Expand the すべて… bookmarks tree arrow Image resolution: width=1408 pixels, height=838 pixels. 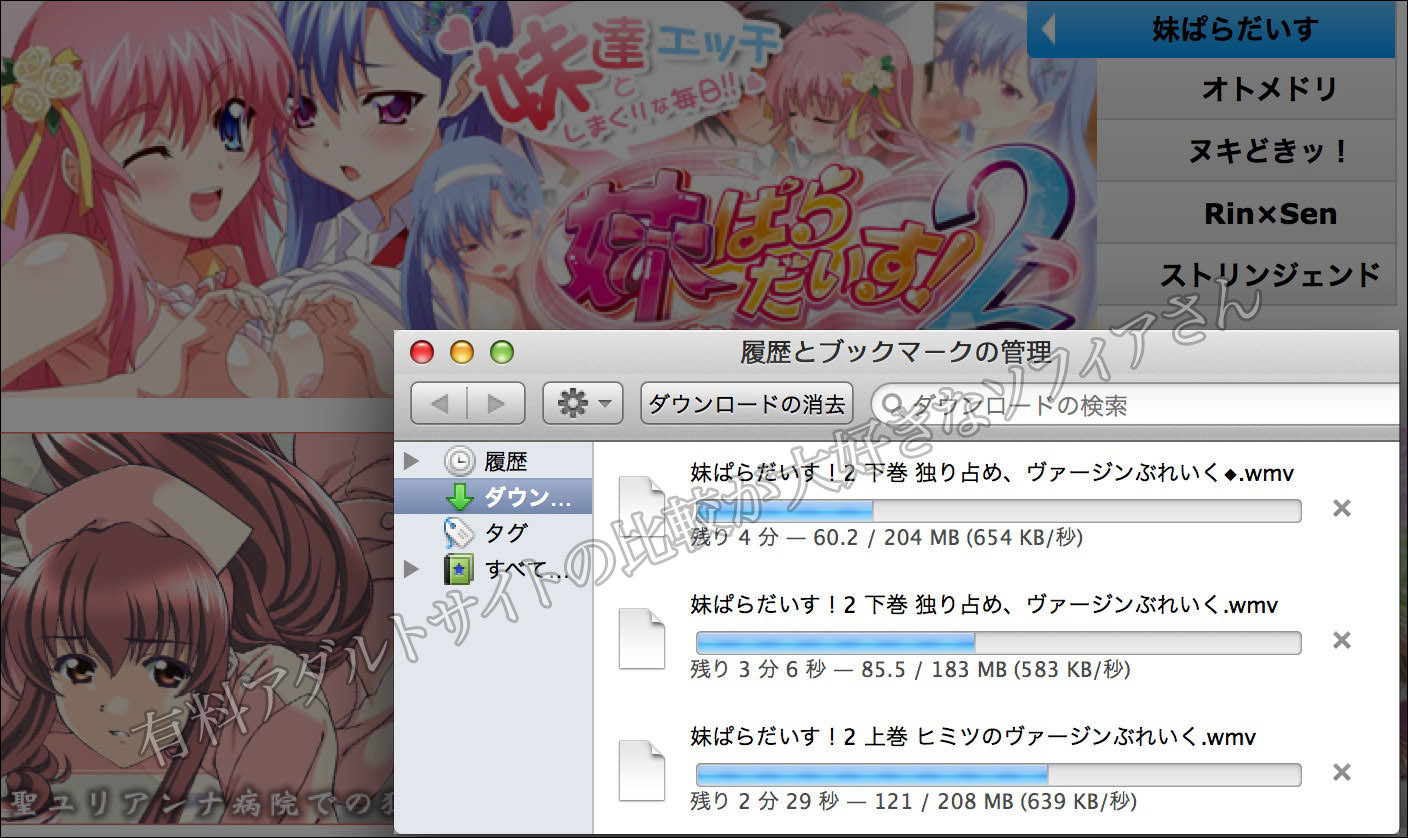pos(410,569)
